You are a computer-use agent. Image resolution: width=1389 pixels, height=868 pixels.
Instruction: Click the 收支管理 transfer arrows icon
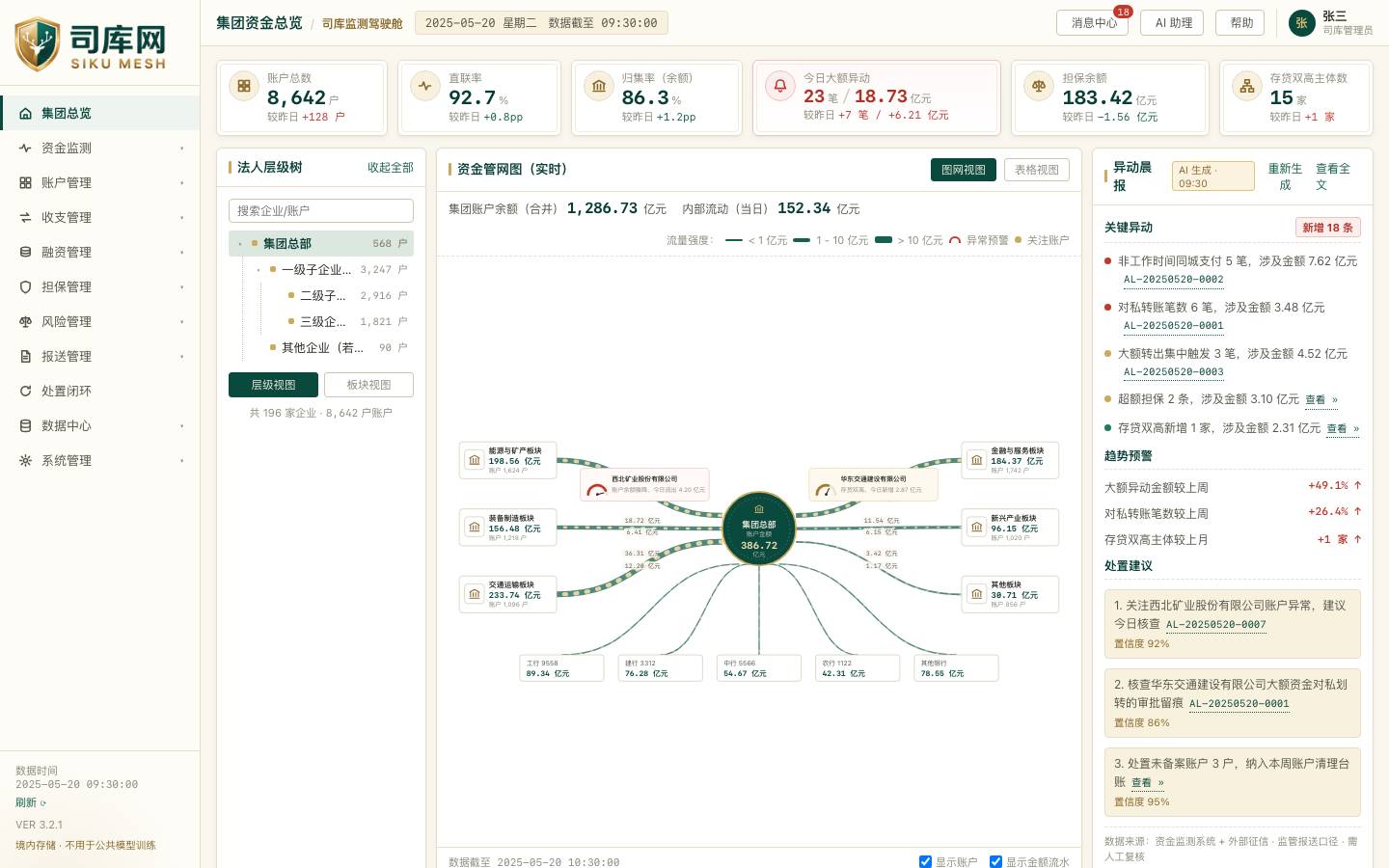(x=25, y=217)
